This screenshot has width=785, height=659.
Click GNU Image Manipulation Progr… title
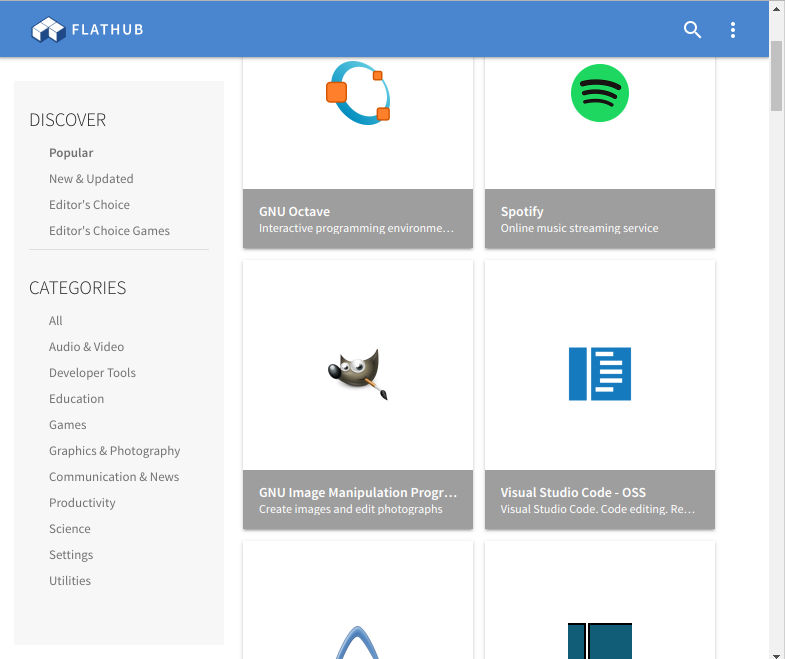358,493
